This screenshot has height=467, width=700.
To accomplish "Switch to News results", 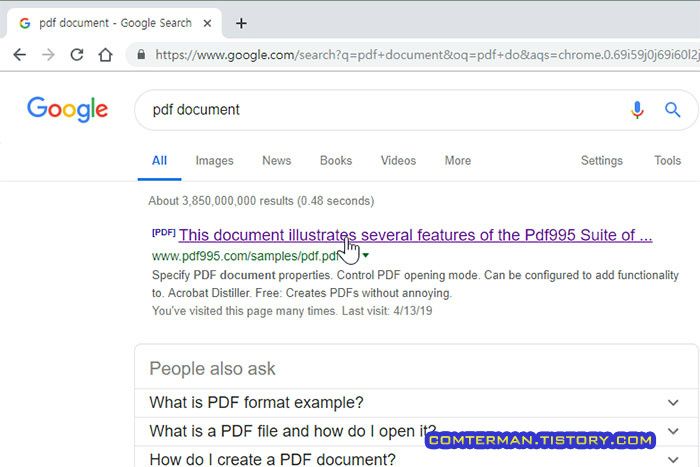I will click(276, 161).
